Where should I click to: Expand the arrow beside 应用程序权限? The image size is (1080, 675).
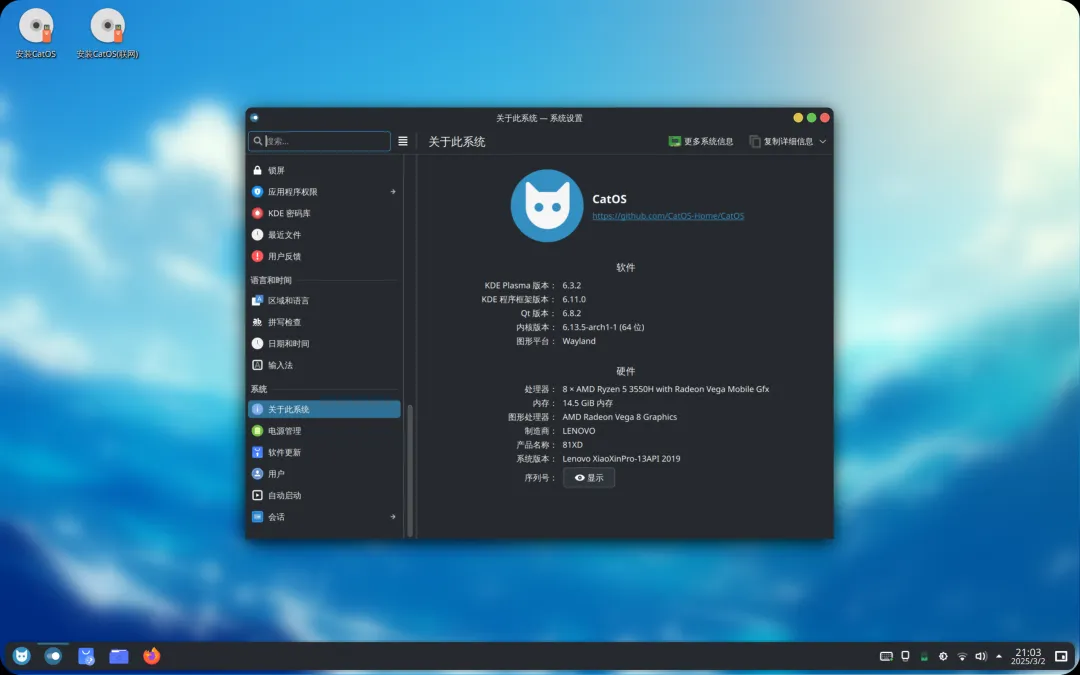point(393,191)
